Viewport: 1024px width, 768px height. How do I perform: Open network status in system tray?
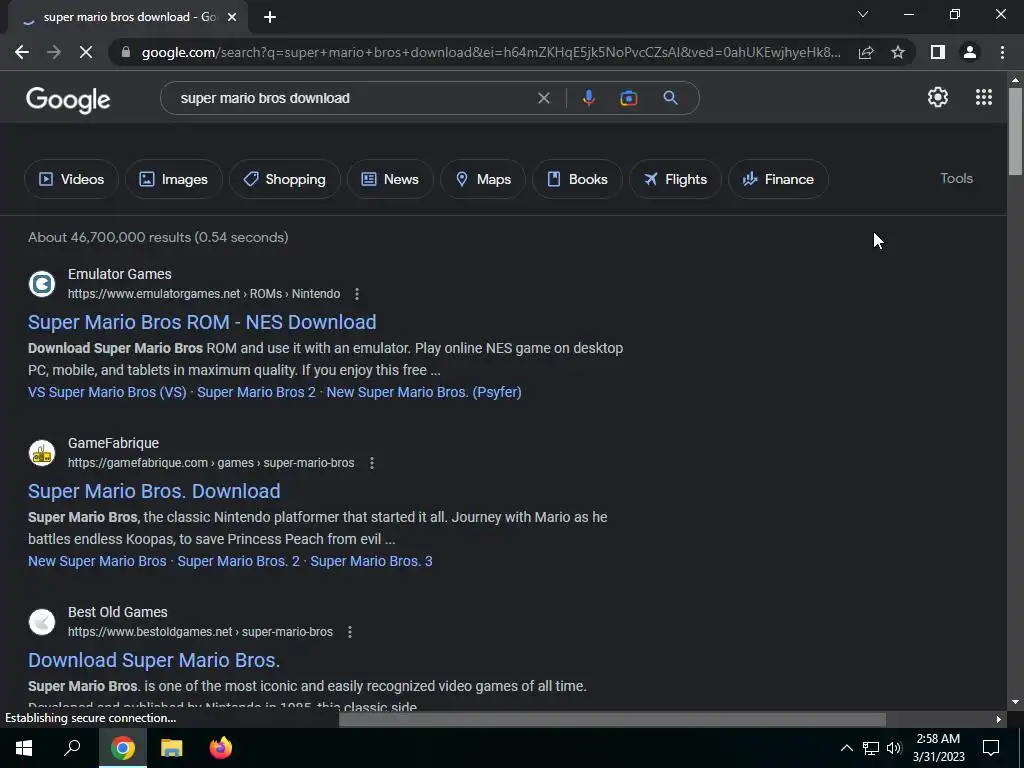pos(871,748)
